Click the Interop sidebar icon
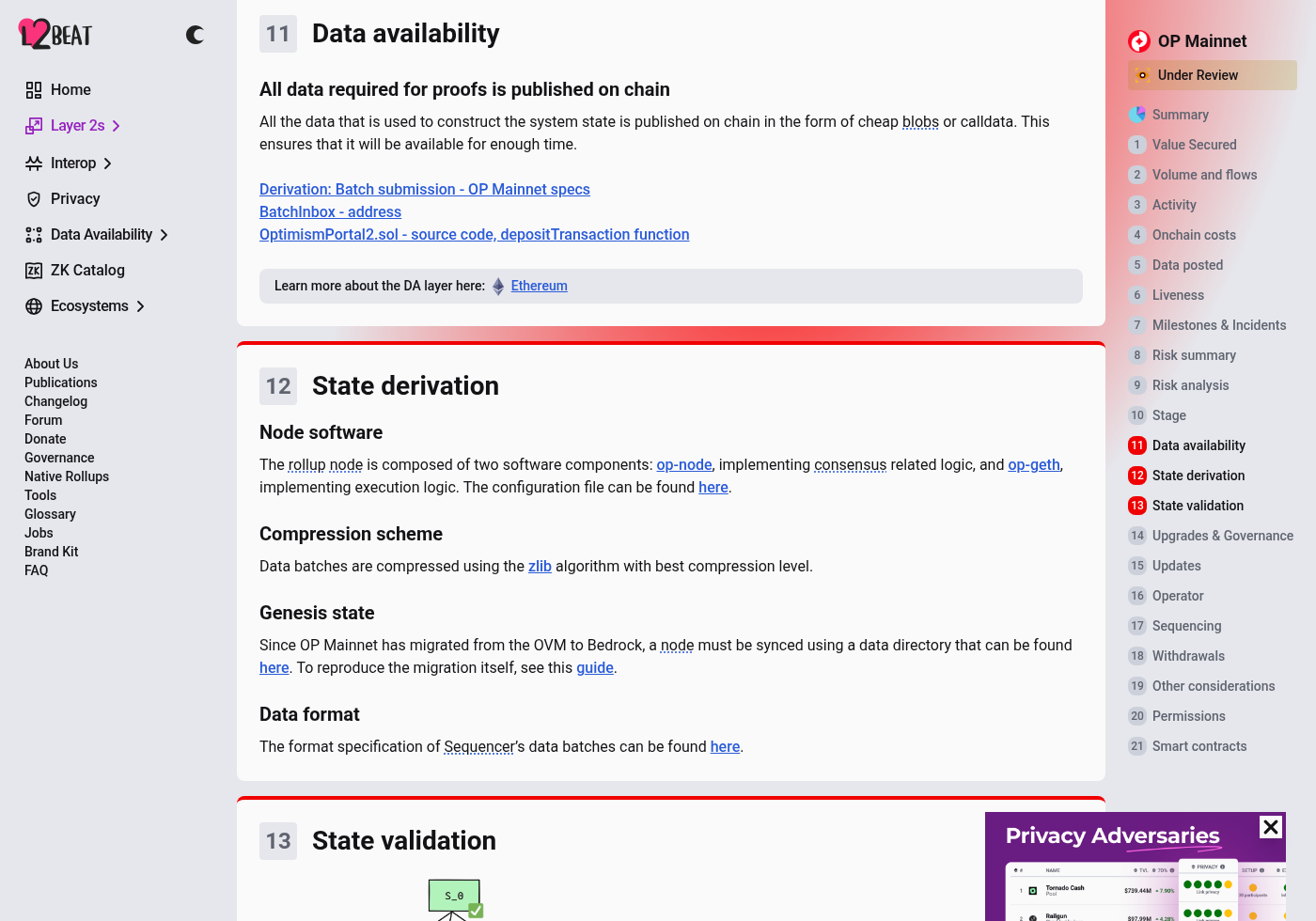The height and width of the screenshot is (921, 1316). (34, 164)
